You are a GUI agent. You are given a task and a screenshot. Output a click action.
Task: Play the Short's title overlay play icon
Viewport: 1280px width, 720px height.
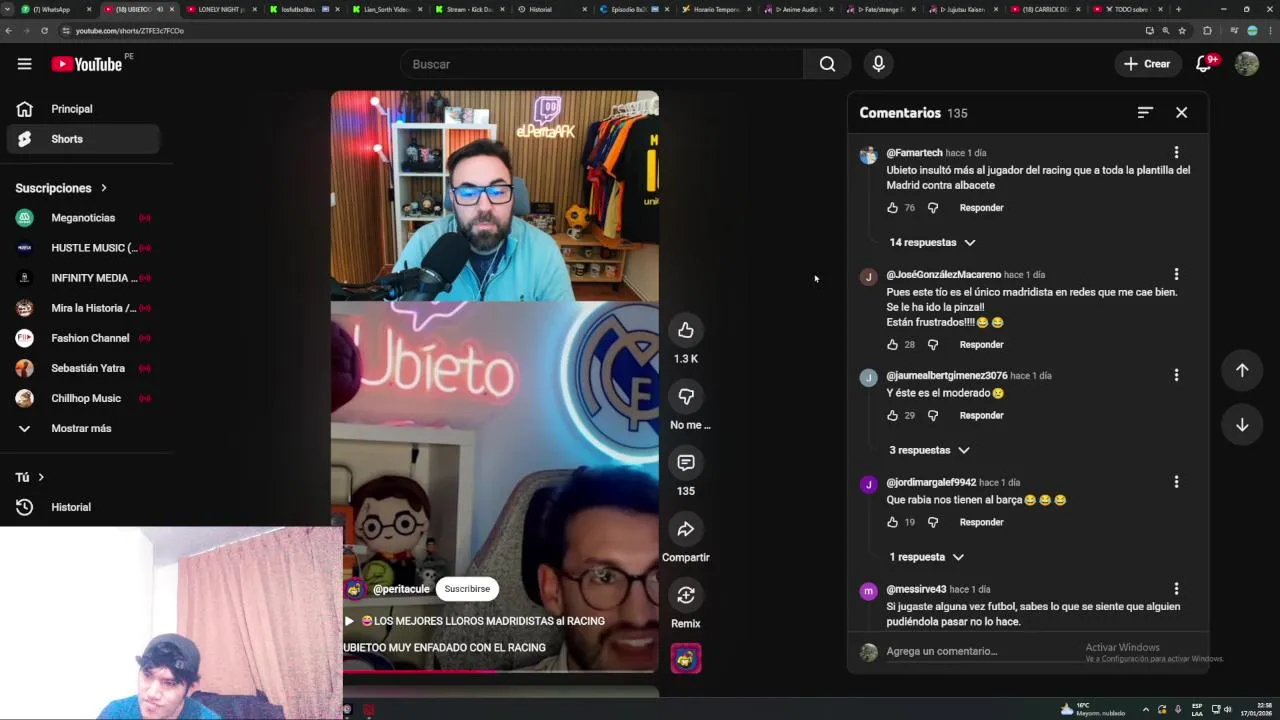pos(349,621)
